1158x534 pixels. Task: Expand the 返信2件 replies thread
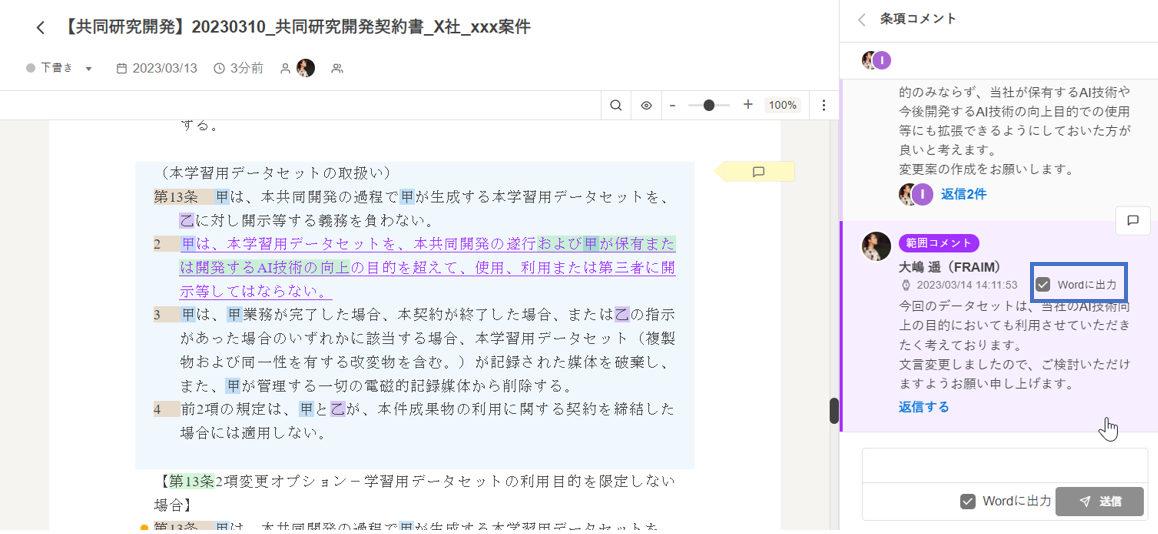[x=963, y=194]
